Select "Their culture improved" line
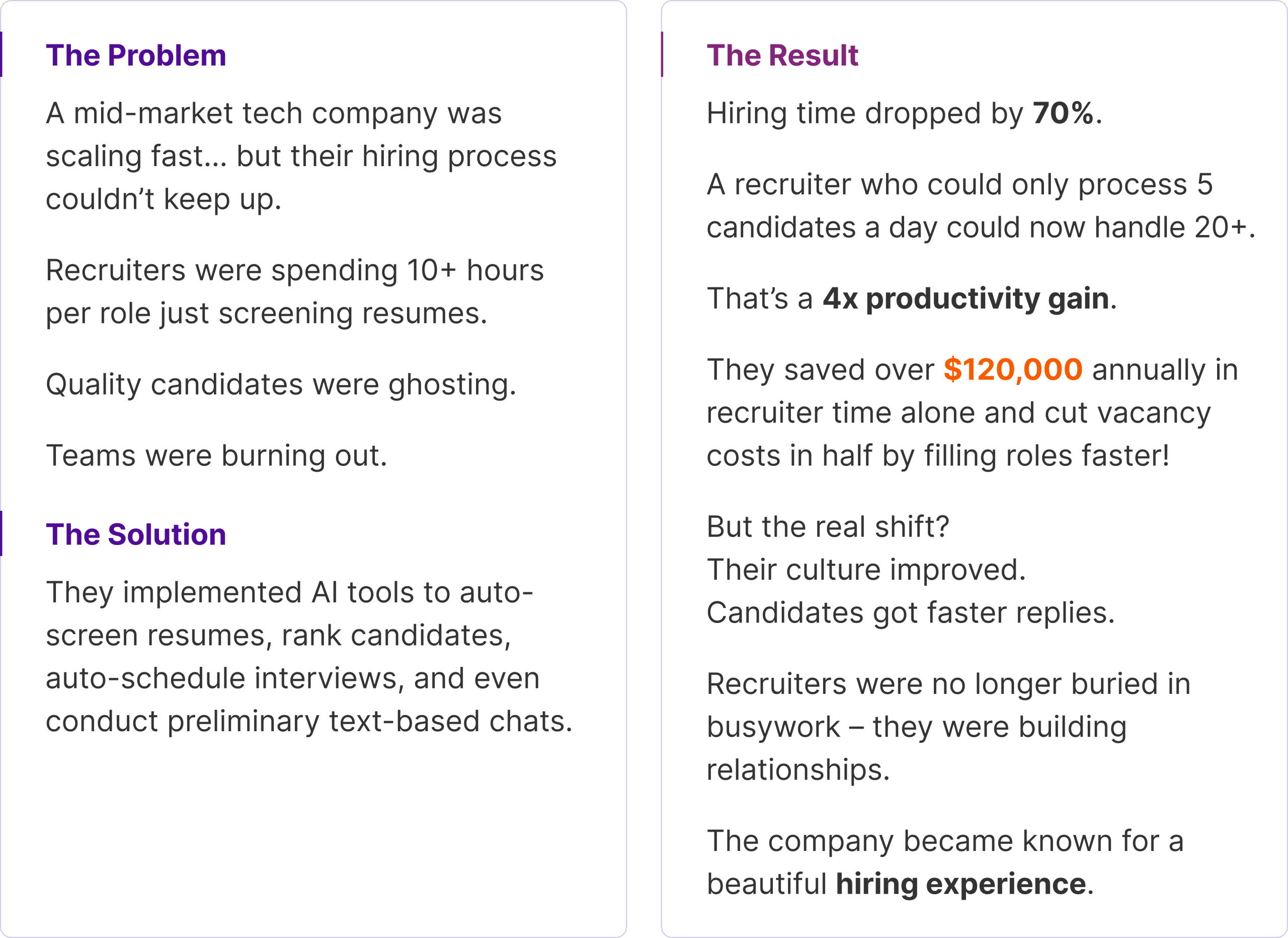Image resolution: width=1288 pixels, height=938 pixels. (x=866, y=569)
